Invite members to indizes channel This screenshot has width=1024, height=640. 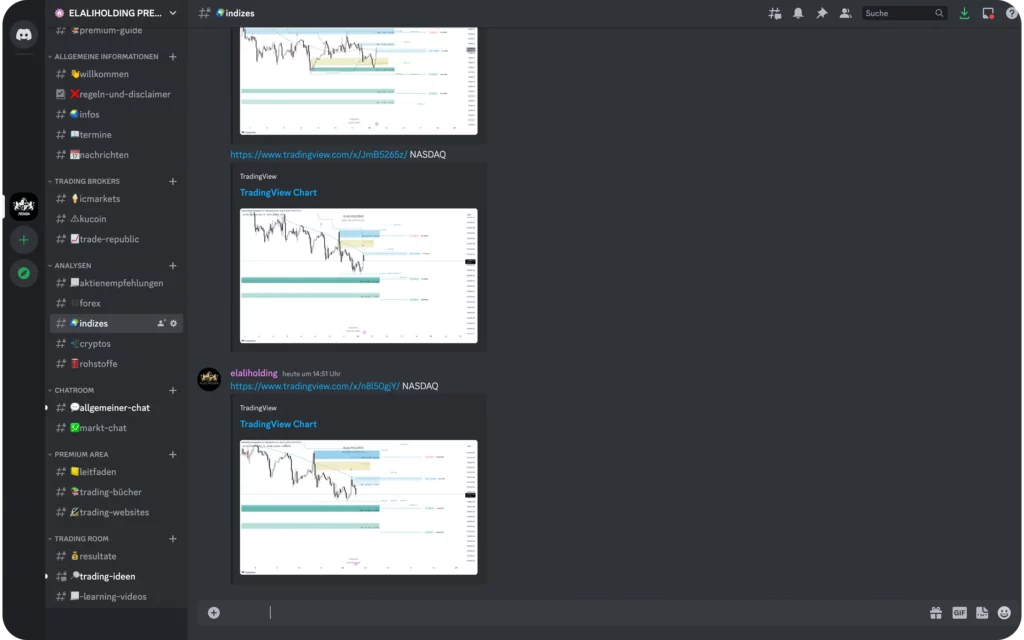click(161, 323)
